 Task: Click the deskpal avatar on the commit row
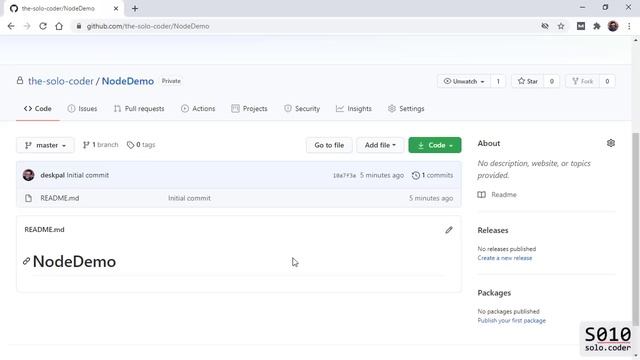tap(29, 175)
